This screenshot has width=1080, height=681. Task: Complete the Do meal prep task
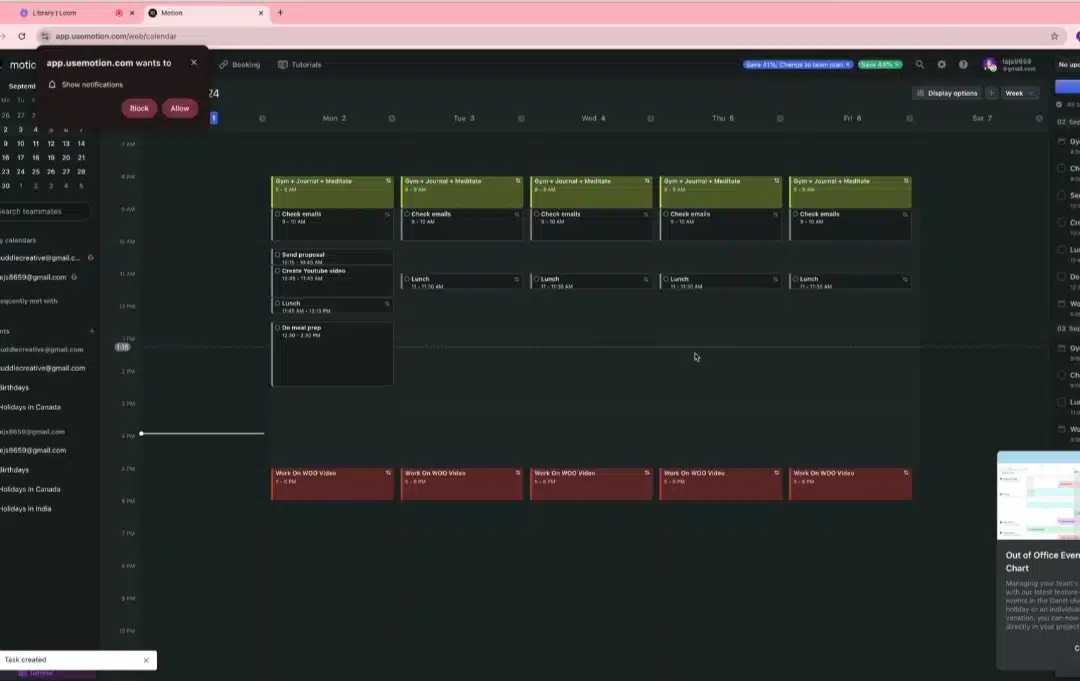(x=278, y=328)
